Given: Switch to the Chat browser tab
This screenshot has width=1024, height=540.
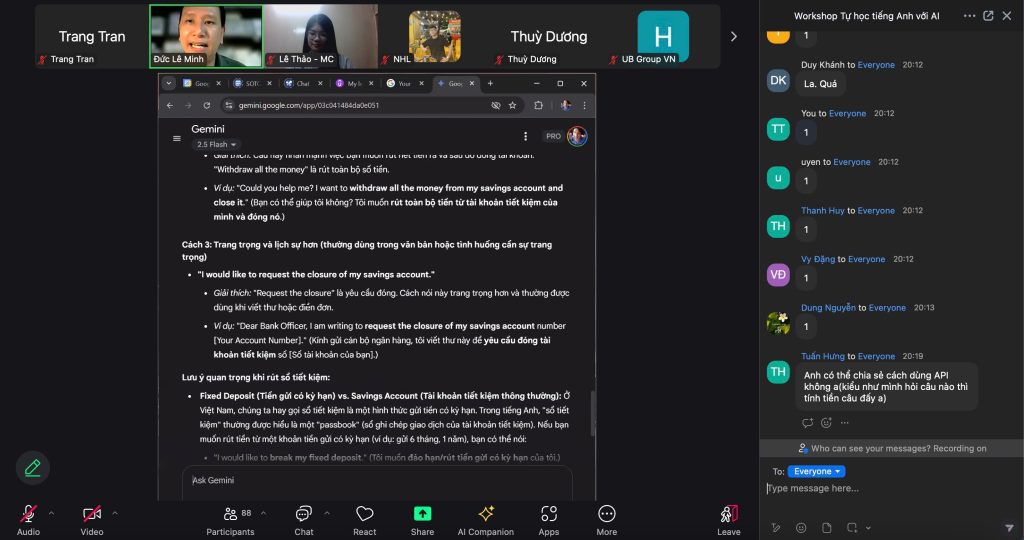Looking at the screenshot, I should click(302, 84).
